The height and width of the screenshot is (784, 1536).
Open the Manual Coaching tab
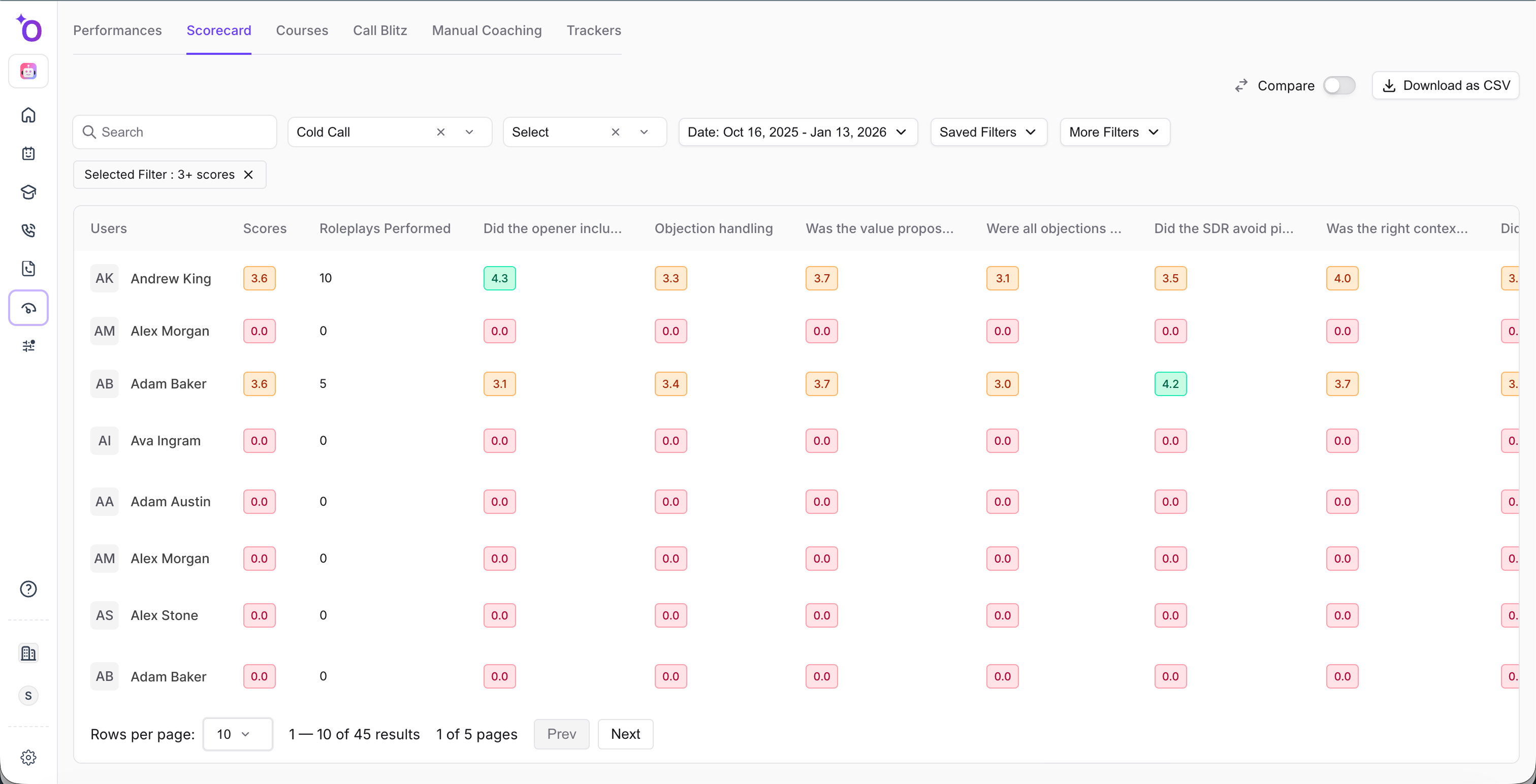point(487,30)
